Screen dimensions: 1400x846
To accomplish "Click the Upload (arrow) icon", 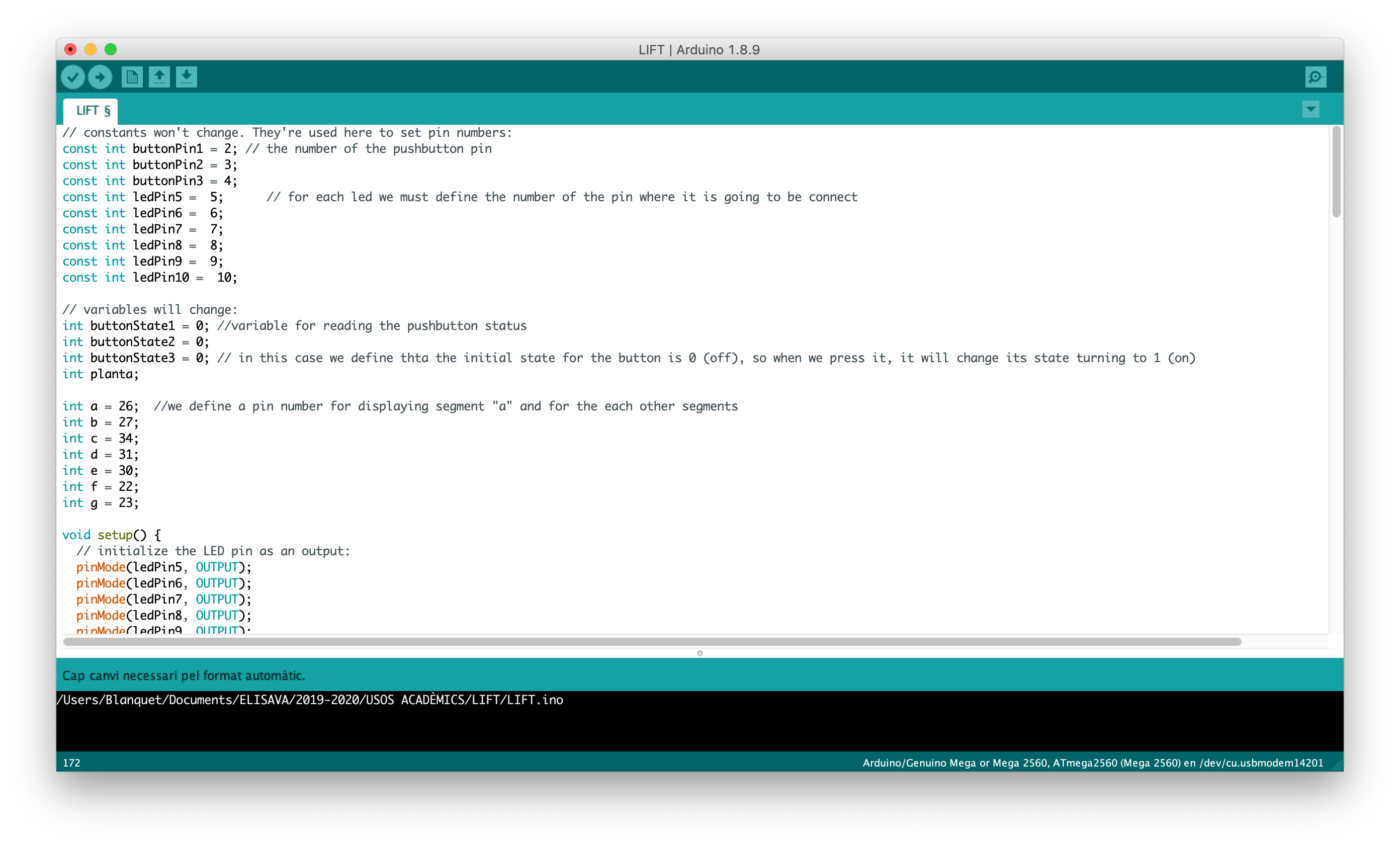I will pyautogui.click(x=100, y=77).
